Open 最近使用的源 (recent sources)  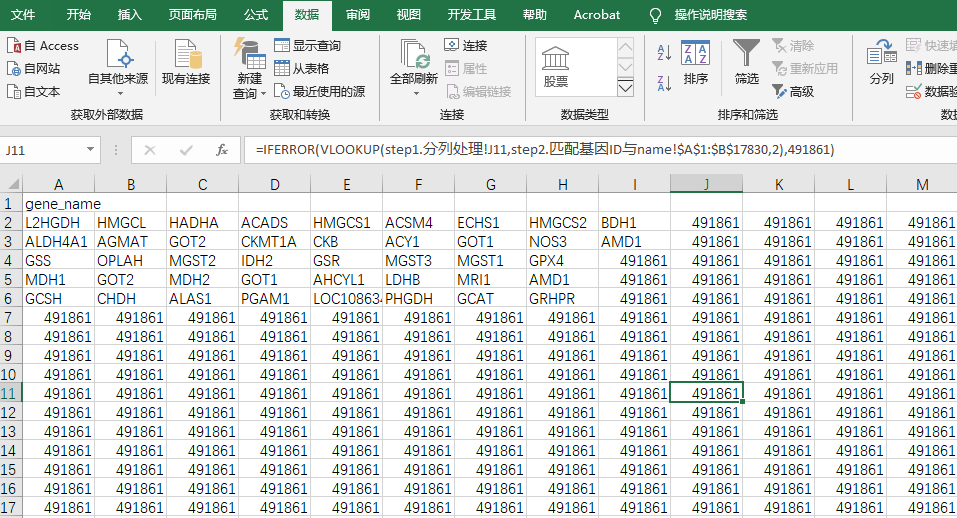click(x=320, y=92)
